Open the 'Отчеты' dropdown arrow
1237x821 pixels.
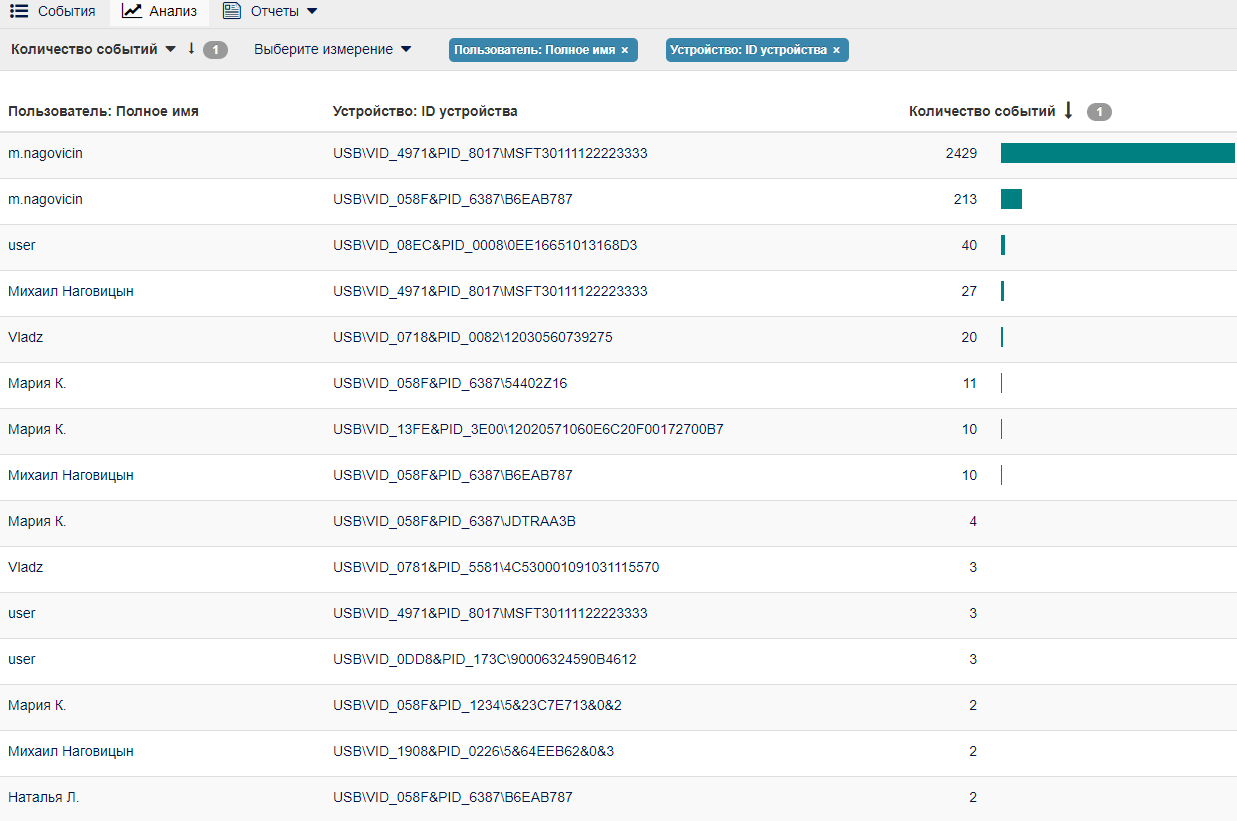(x=312, y=12)
